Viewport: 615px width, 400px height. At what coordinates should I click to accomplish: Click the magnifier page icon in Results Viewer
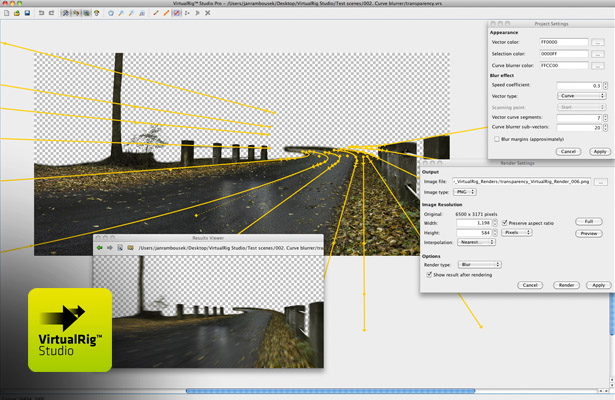pos(120,248)
